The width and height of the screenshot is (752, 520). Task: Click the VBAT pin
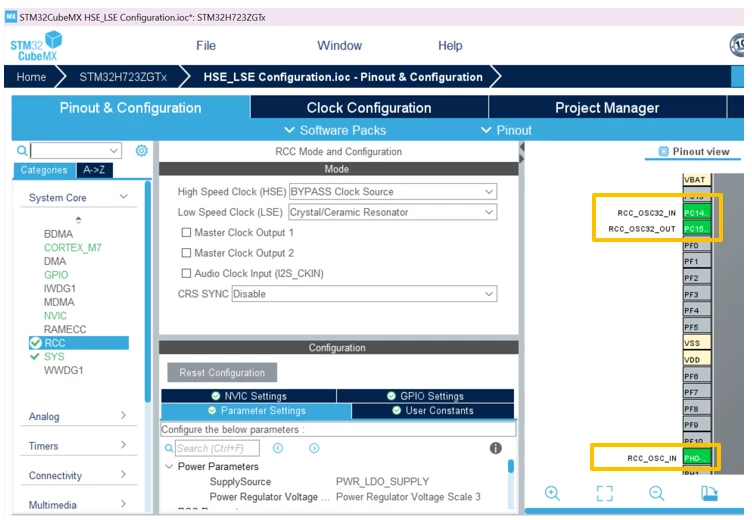[x=696, y=180]
